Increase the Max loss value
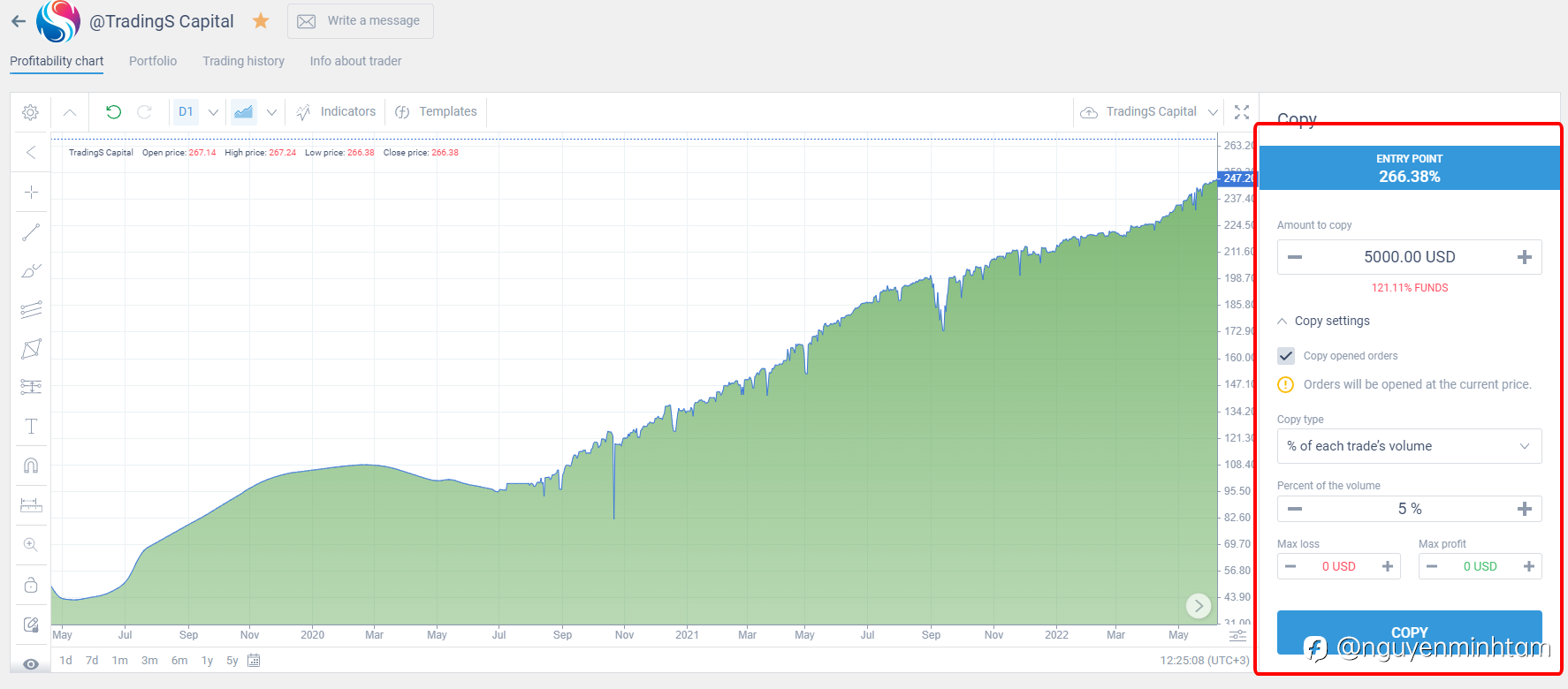This screenshot has height=689, width=1568. 1388,566
